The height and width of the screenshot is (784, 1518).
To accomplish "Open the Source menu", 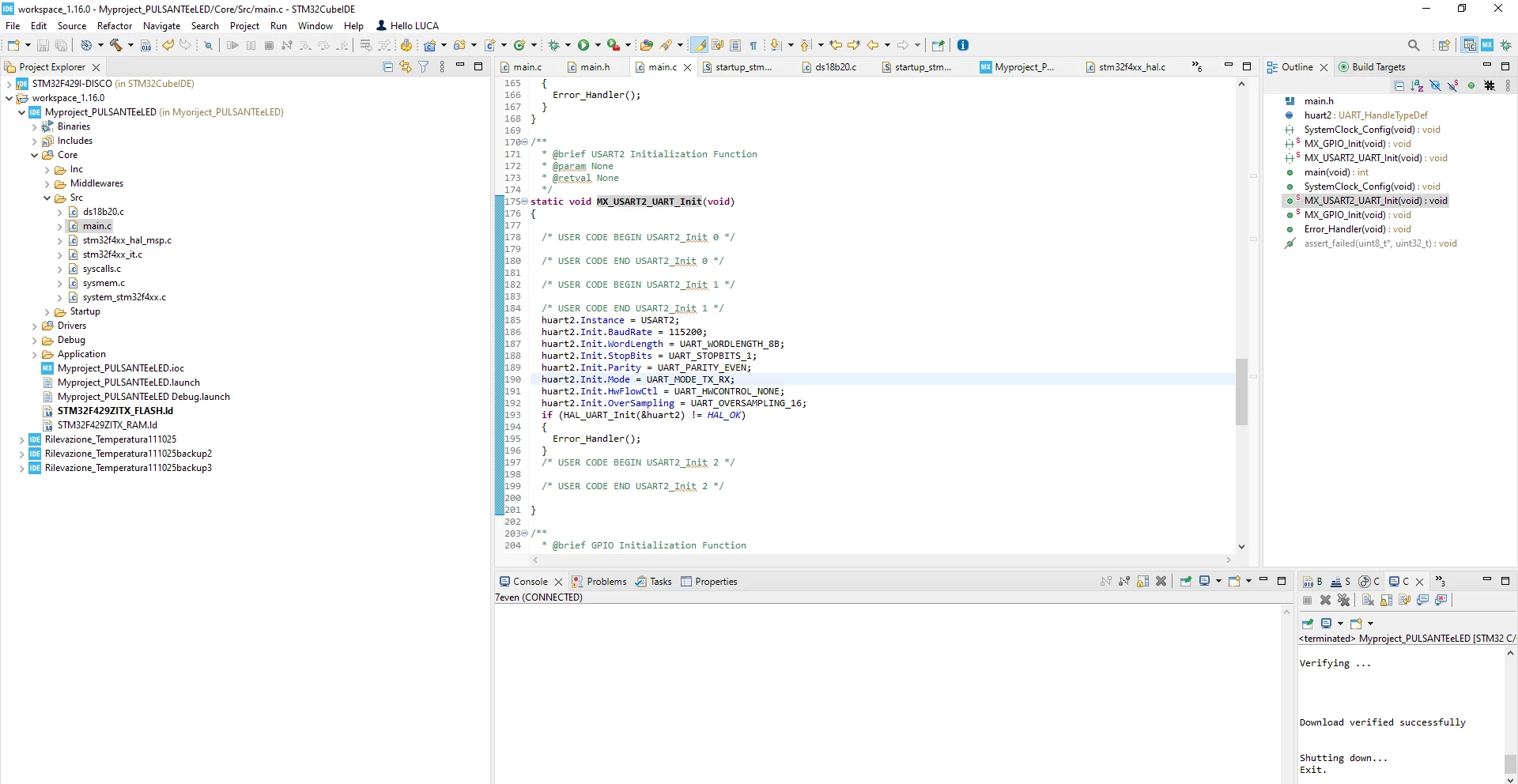I will point(72,26).
